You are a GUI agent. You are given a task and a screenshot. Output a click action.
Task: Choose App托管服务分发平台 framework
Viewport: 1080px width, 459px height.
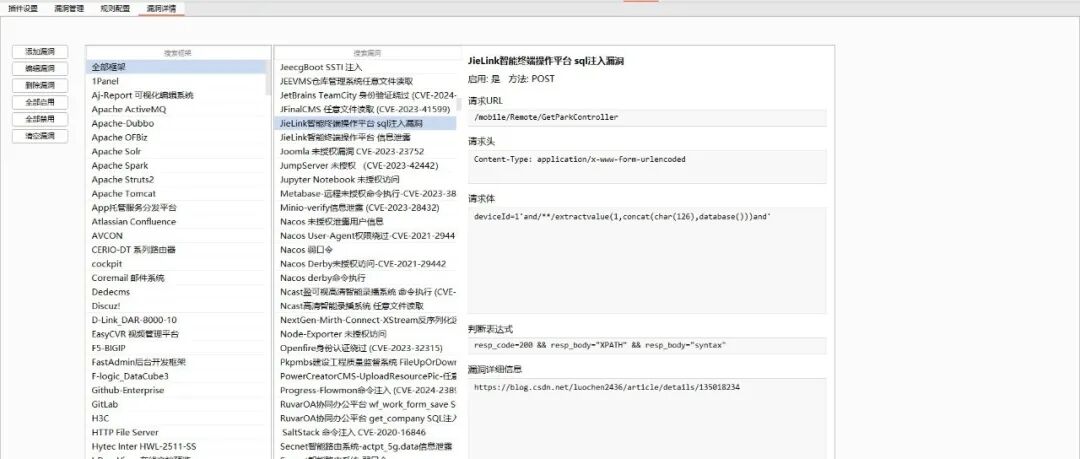point(176,207)
